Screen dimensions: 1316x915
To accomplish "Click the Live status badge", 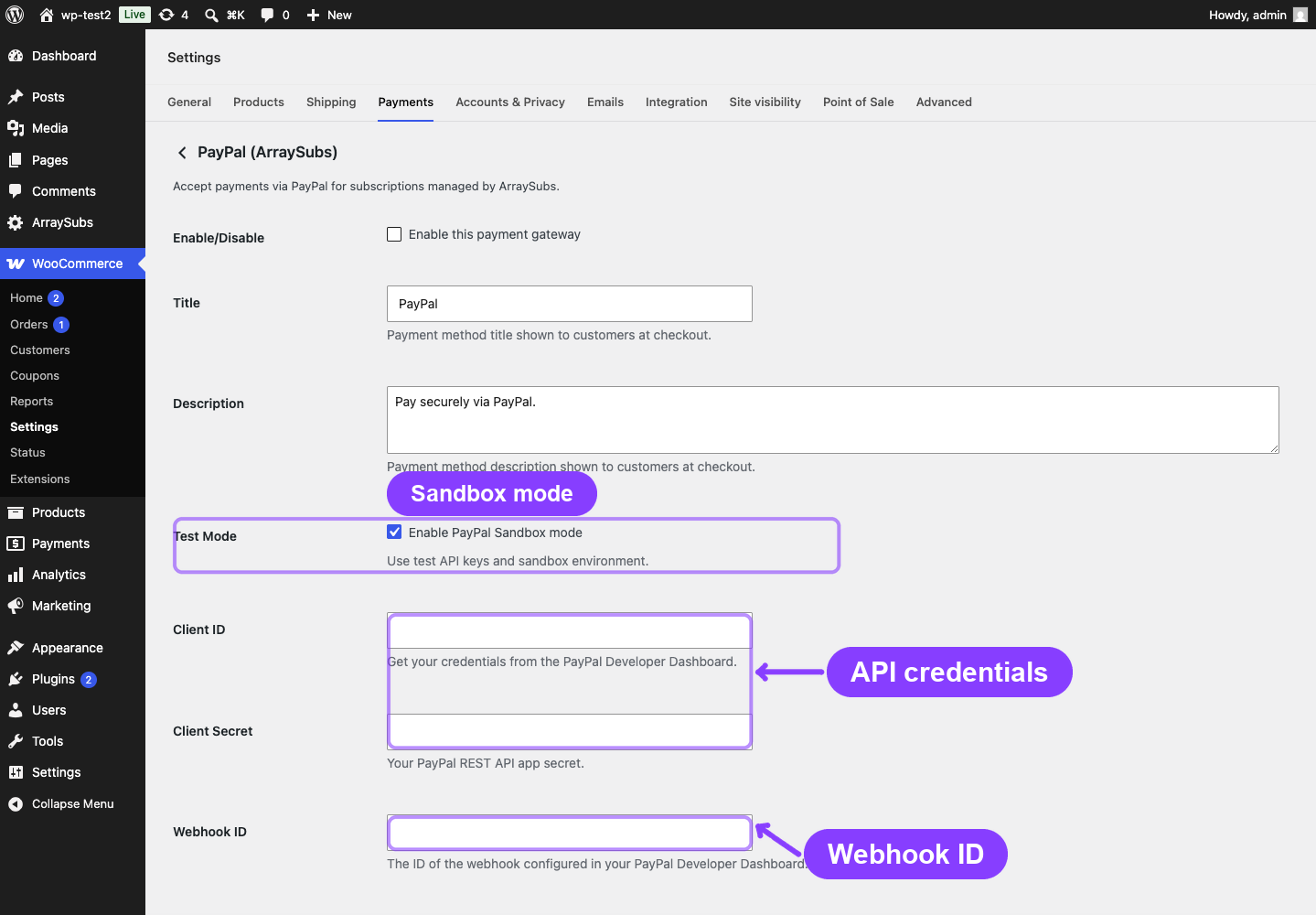I will coord(134,15).
